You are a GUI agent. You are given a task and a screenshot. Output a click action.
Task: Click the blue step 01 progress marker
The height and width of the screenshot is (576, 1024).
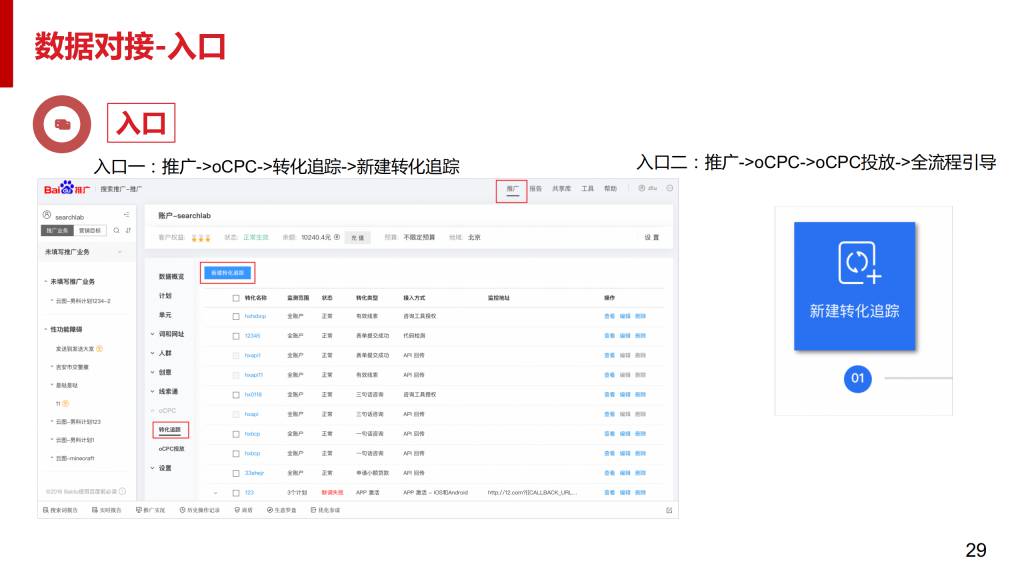(856, 379)
